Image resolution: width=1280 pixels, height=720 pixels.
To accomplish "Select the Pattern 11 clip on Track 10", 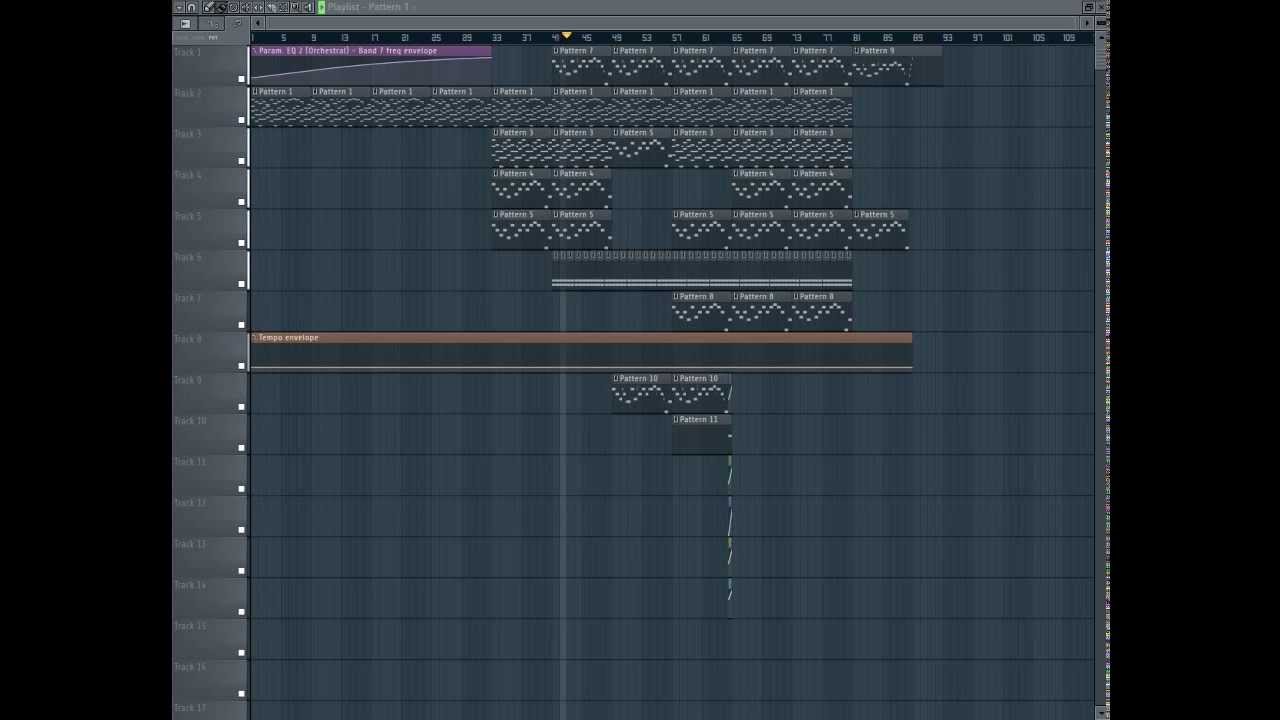I will point(701,435).
